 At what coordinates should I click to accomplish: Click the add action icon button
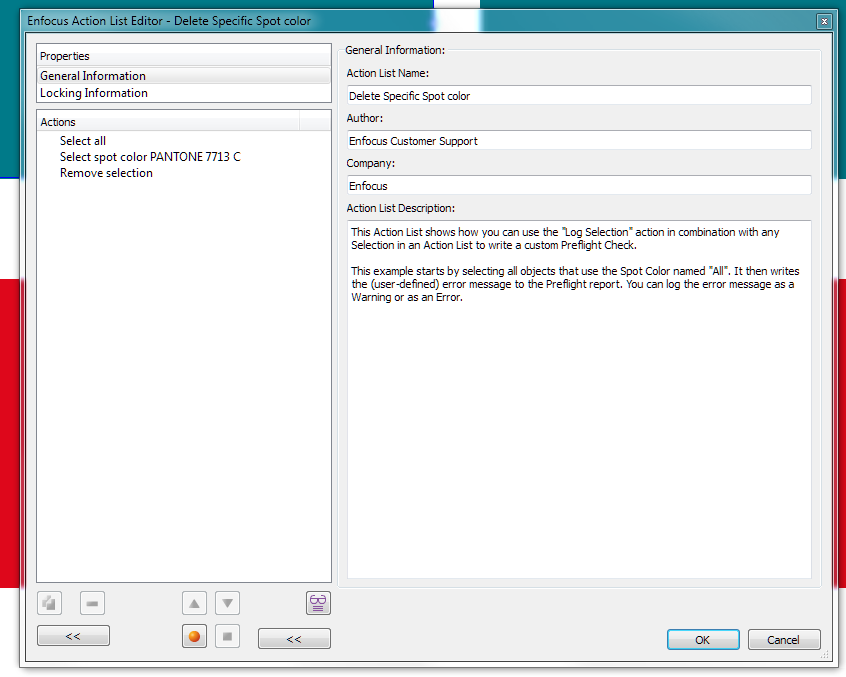click(49, 603)
